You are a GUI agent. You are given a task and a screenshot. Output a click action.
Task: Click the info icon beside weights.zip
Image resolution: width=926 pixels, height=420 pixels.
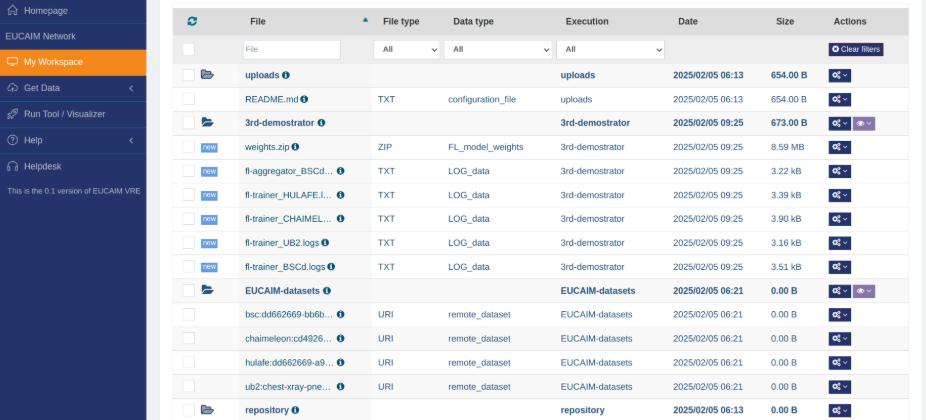coord(295,147)
